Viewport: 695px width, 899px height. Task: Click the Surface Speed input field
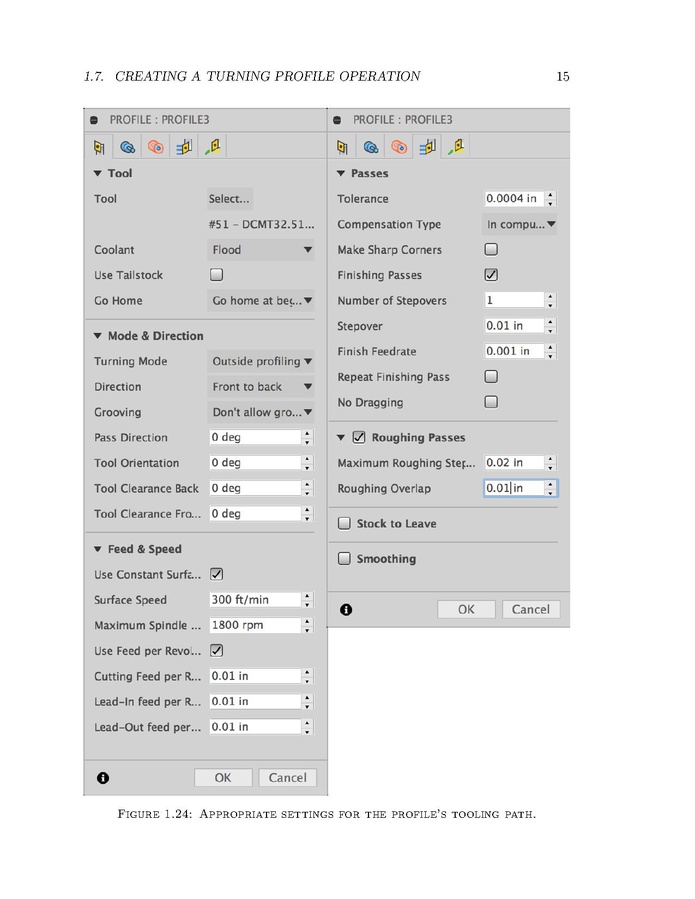coord(254,600)
